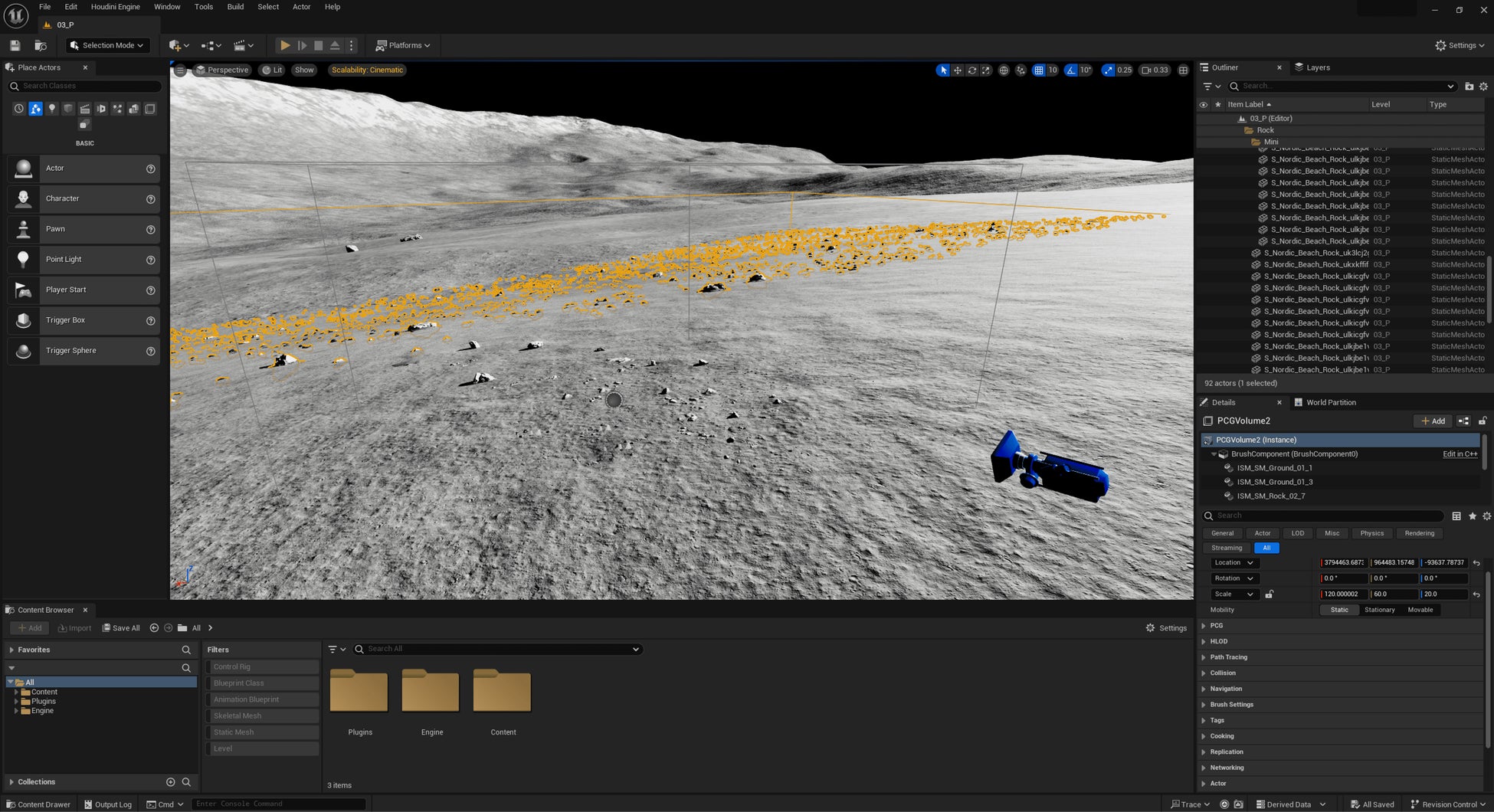Switch to the World Partition tab
This screenshot has height=812, width=1494.
1330,403
